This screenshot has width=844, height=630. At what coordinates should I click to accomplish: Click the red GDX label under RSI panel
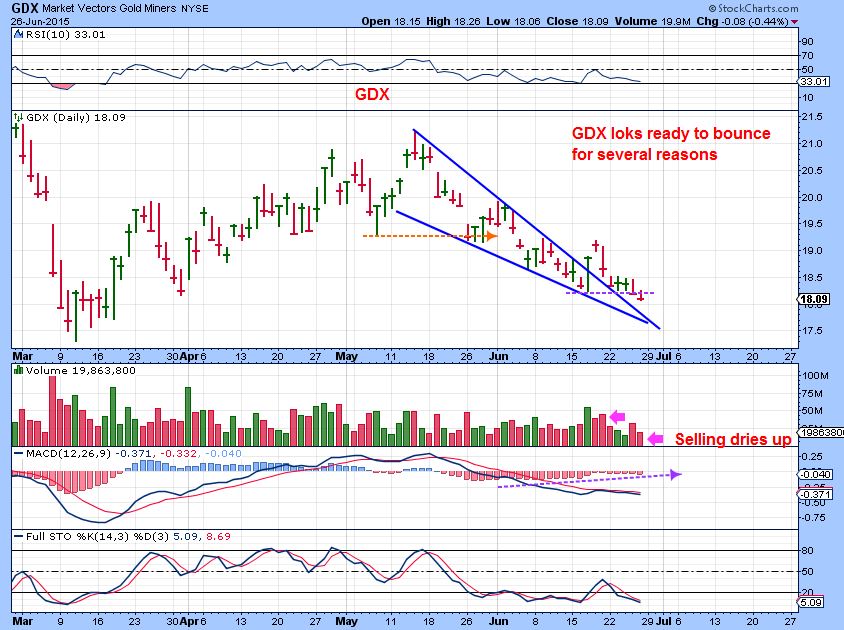372,94
